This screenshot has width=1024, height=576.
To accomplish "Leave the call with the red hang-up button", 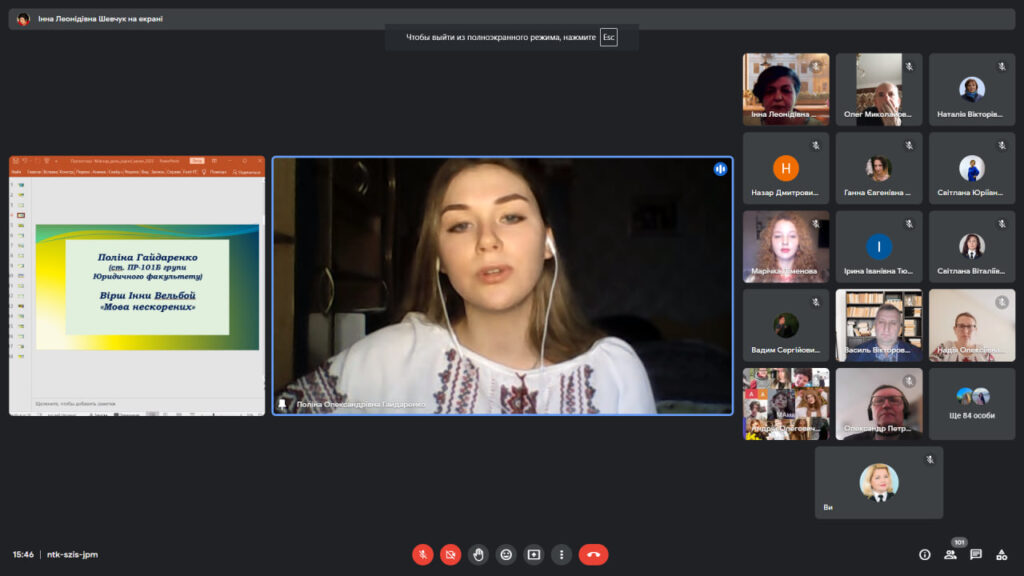I will click(x=593, y=554).
